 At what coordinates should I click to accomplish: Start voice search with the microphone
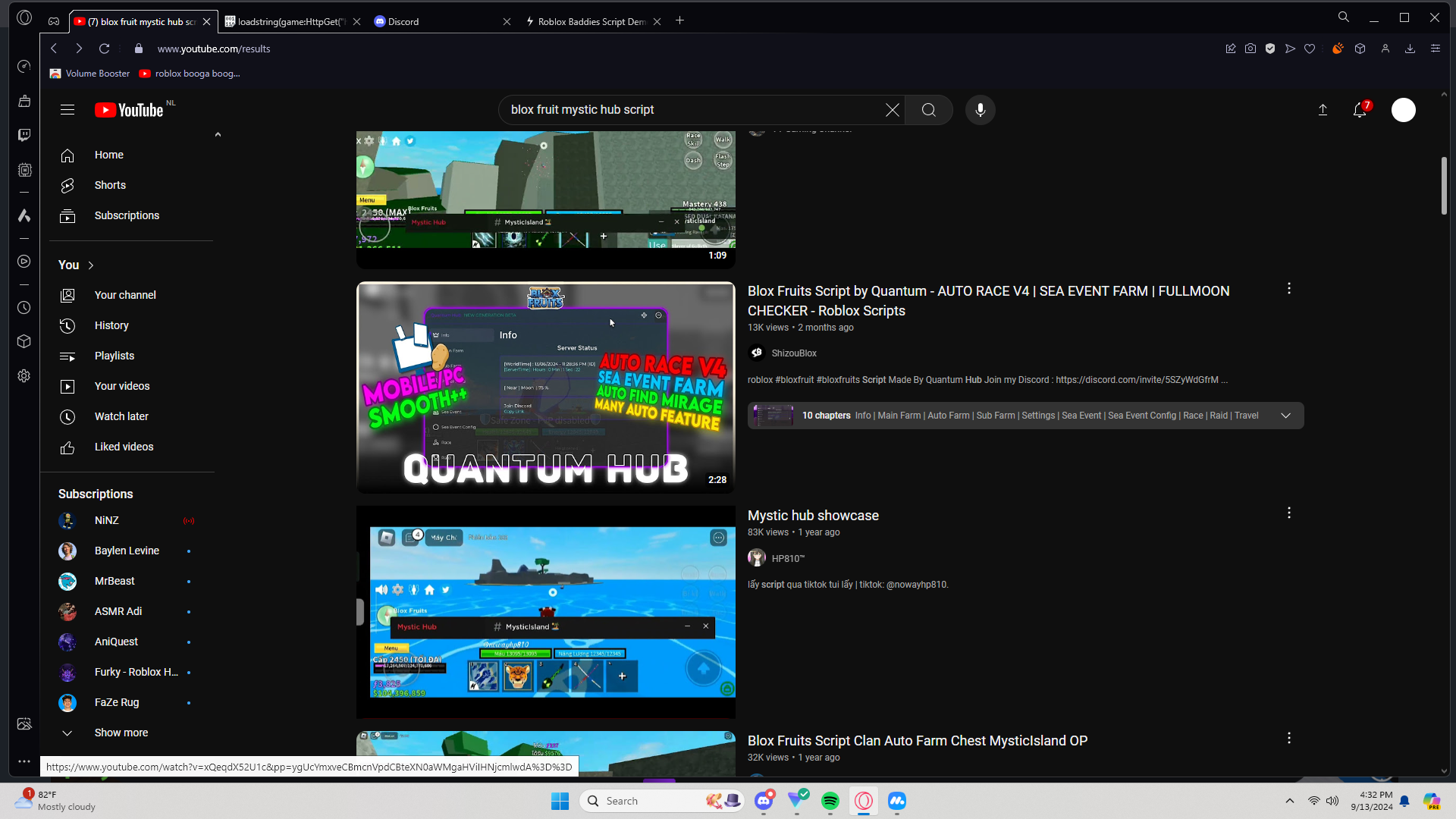pos(981,110)
